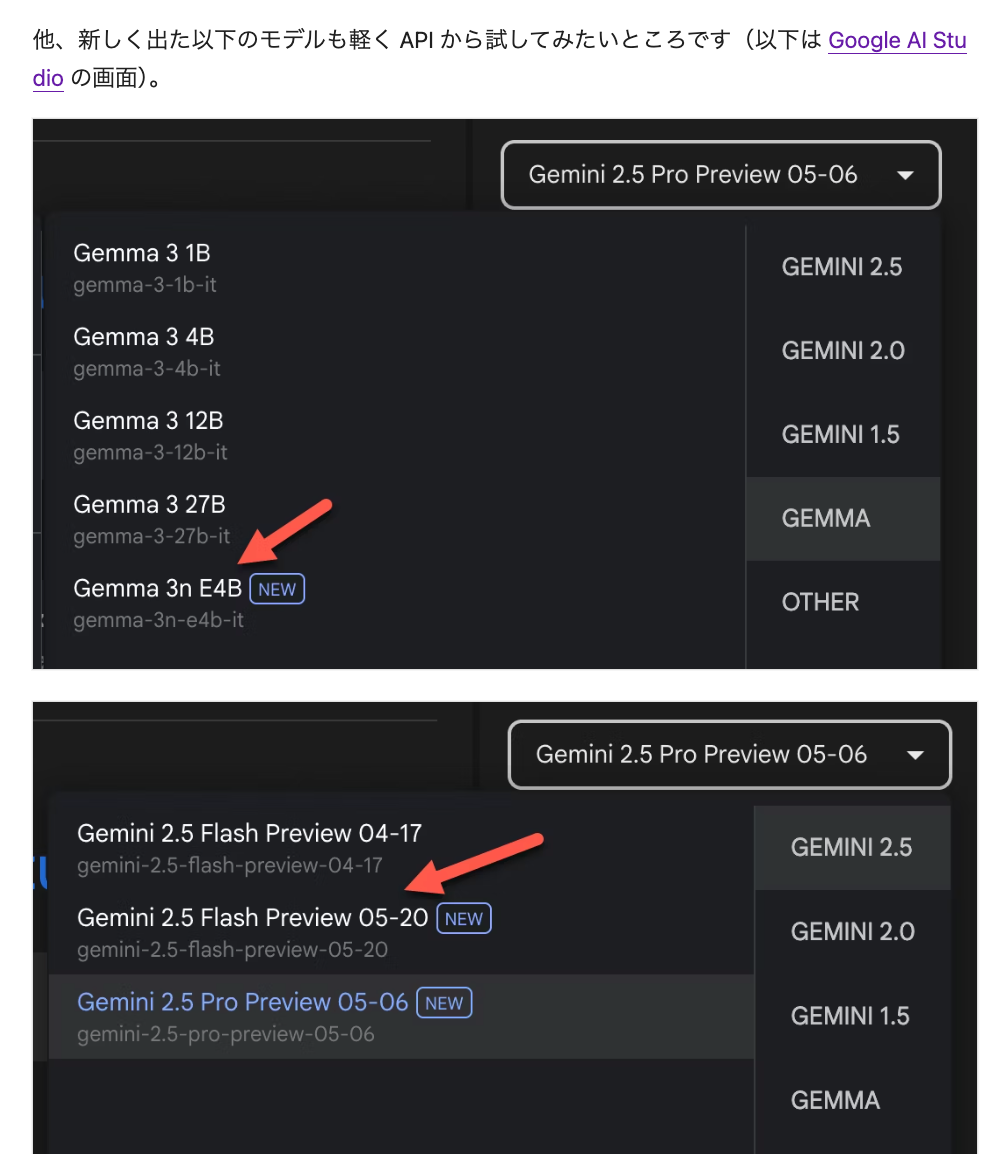The height and width of the screenshot is (1154, 1000).
Task: Select the Gemma 3n E4B model
Action: click(157, 589)
